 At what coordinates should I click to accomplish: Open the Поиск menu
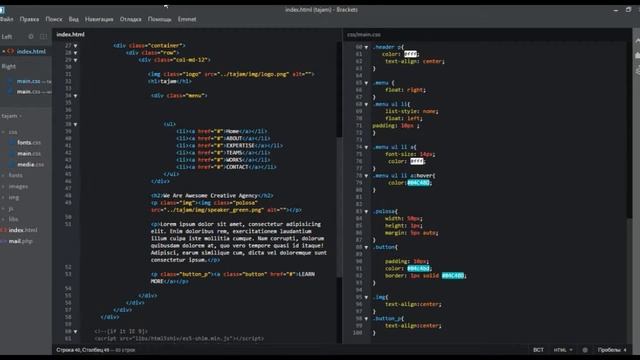54,19
